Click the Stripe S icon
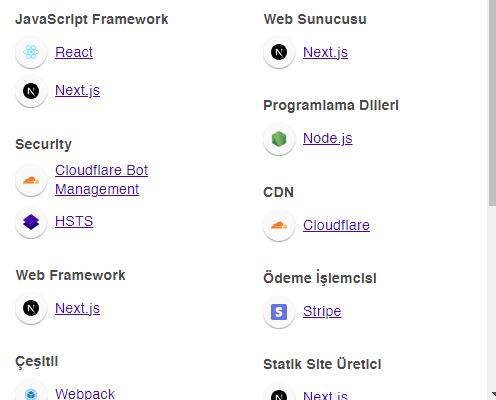Image resolution: width=496 pixels, height=400 pixels. (279, 312)
